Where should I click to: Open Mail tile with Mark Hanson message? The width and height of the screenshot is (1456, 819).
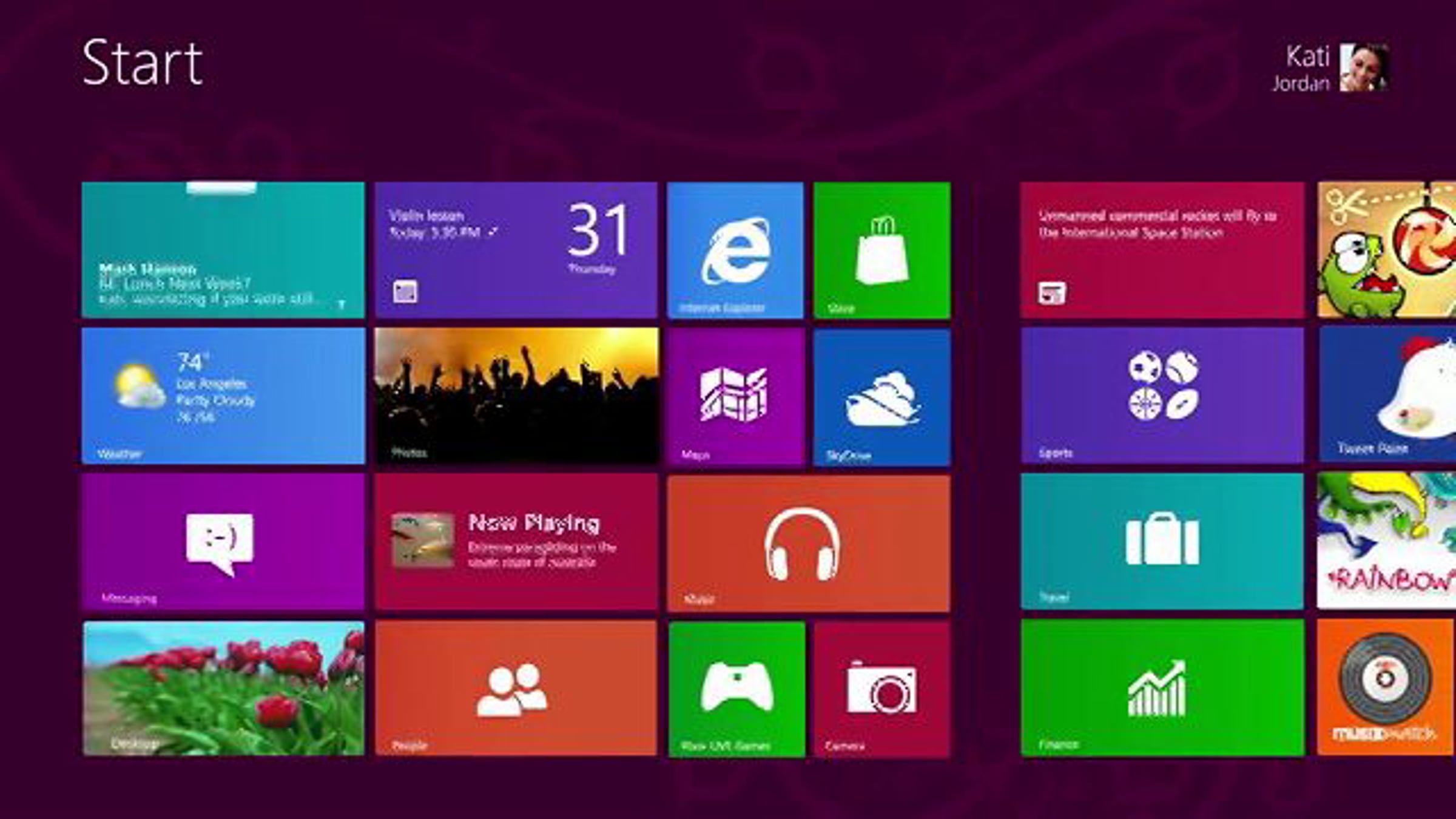[x=223, y=250]
